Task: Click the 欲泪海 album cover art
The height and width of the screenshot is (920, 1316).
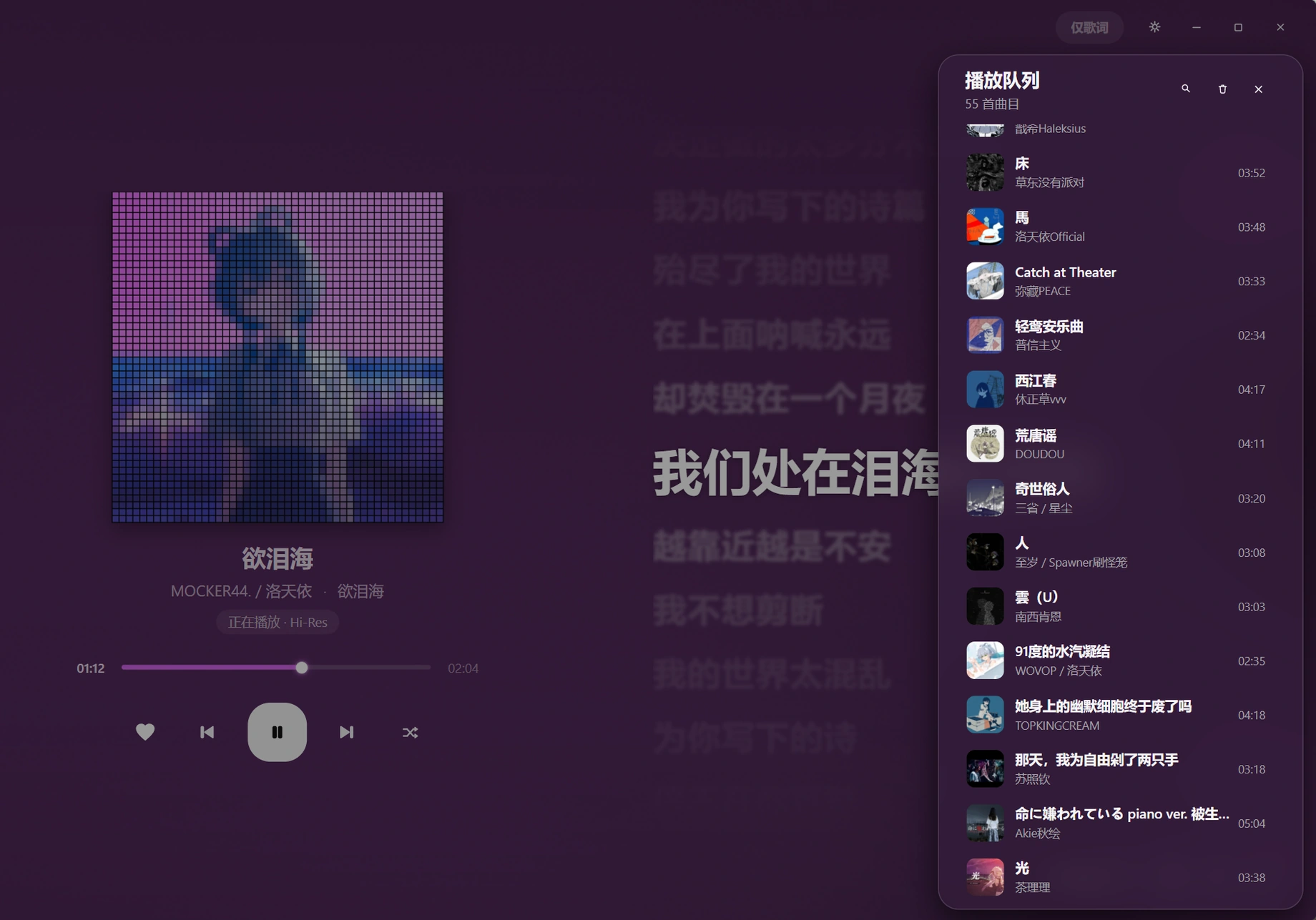Action: 278,357
